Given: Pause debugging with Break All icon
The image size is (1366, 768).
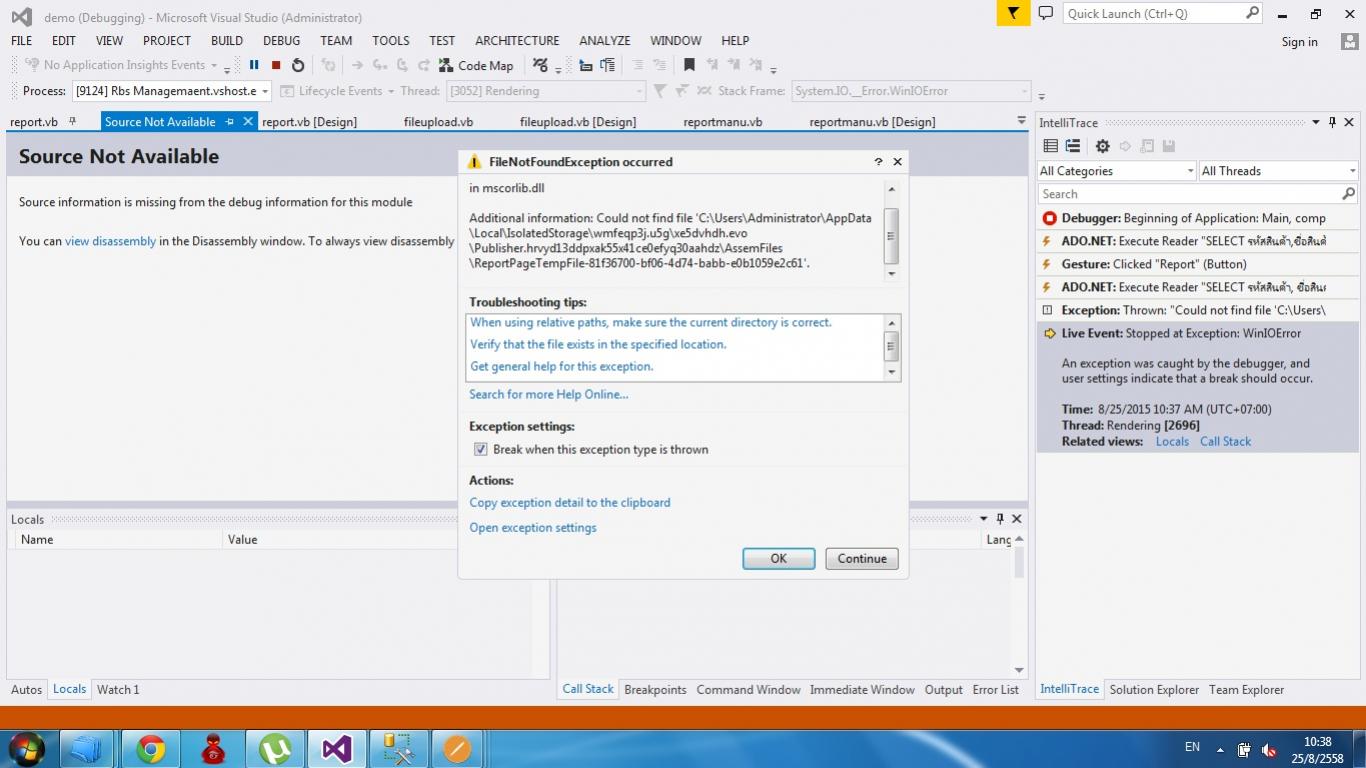Looking at the screenshot, I should pos(254,65).
